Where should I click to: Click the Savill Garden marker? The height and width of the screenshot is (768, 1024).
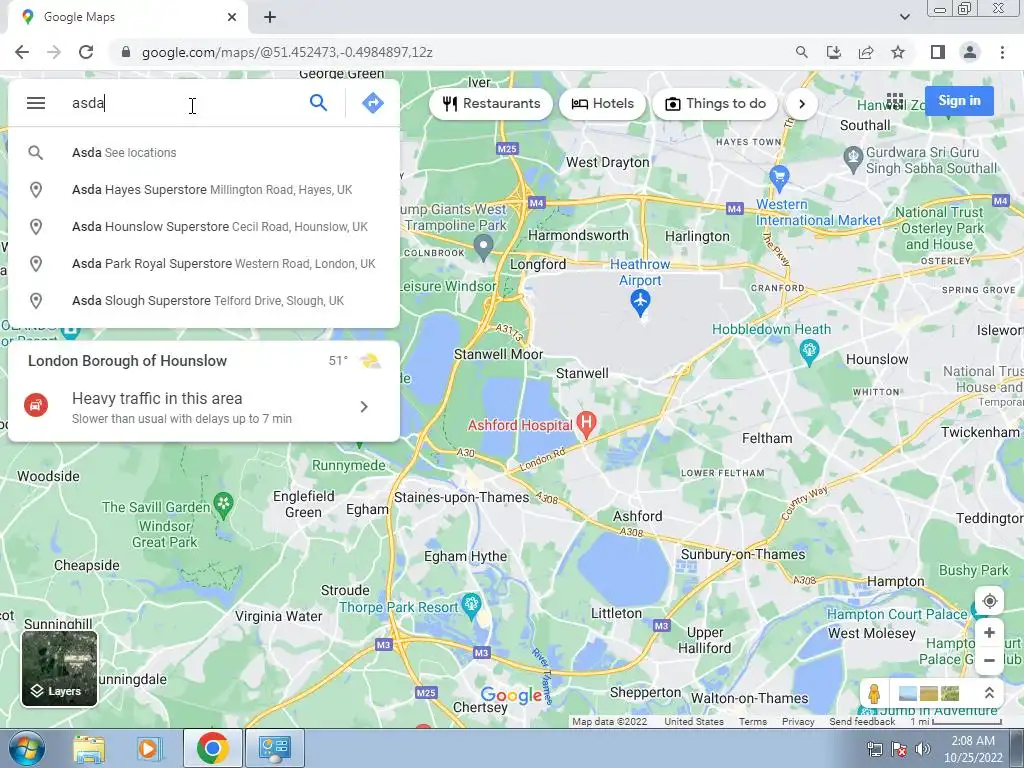223,505
